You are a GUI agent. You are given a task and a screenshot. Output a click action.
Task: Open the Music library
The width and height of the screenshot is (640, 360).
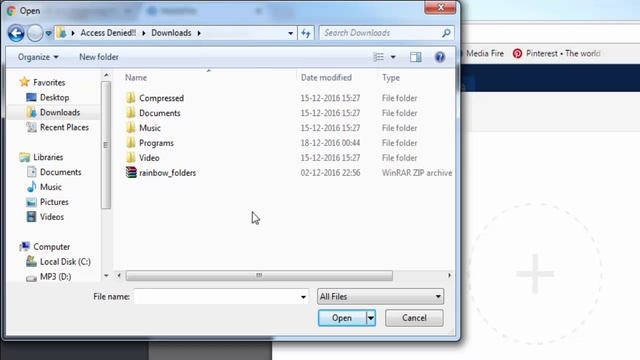point(51,187)
